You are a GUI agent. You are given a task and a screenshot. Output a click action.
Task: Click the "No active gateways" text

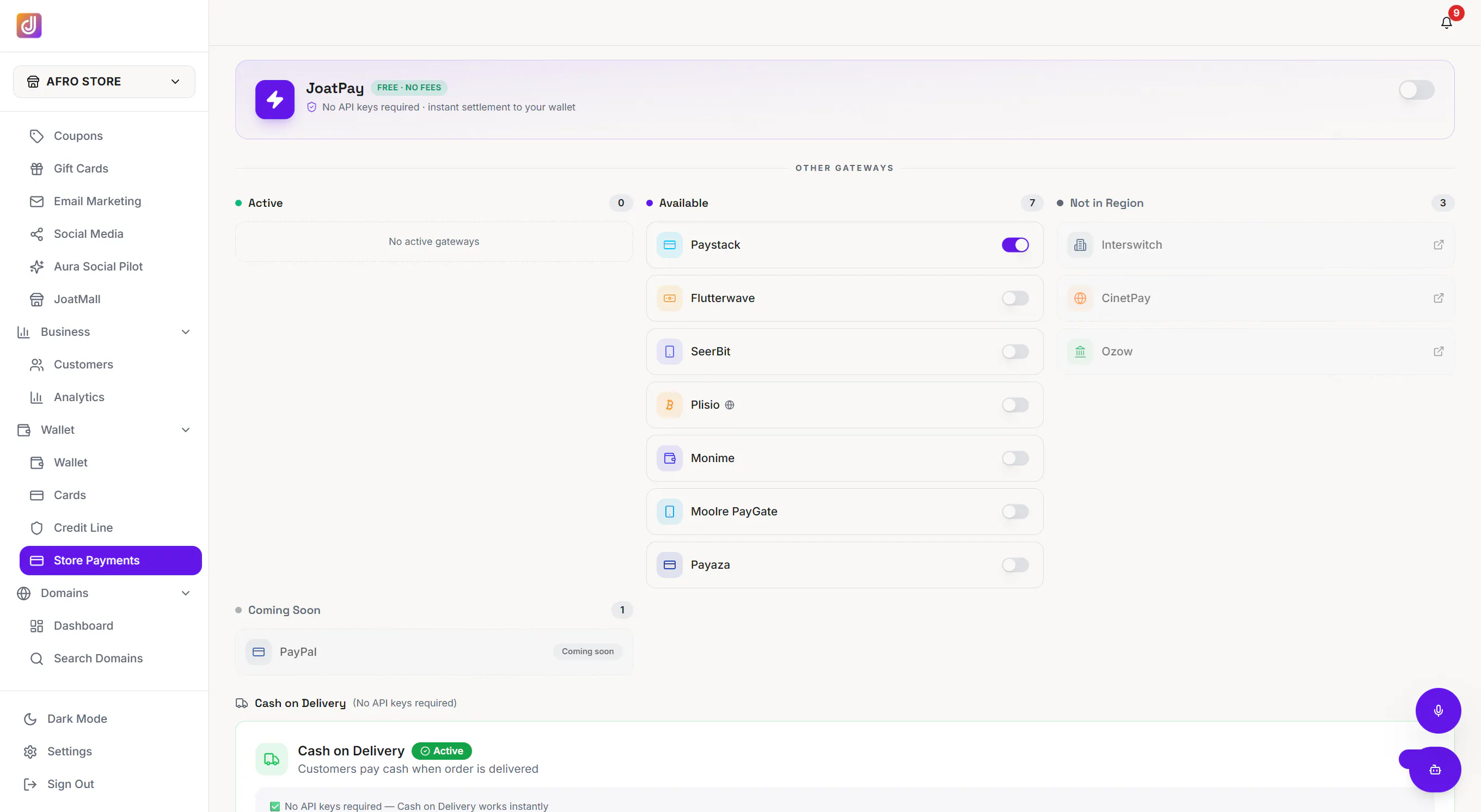(x=433, y=242)
